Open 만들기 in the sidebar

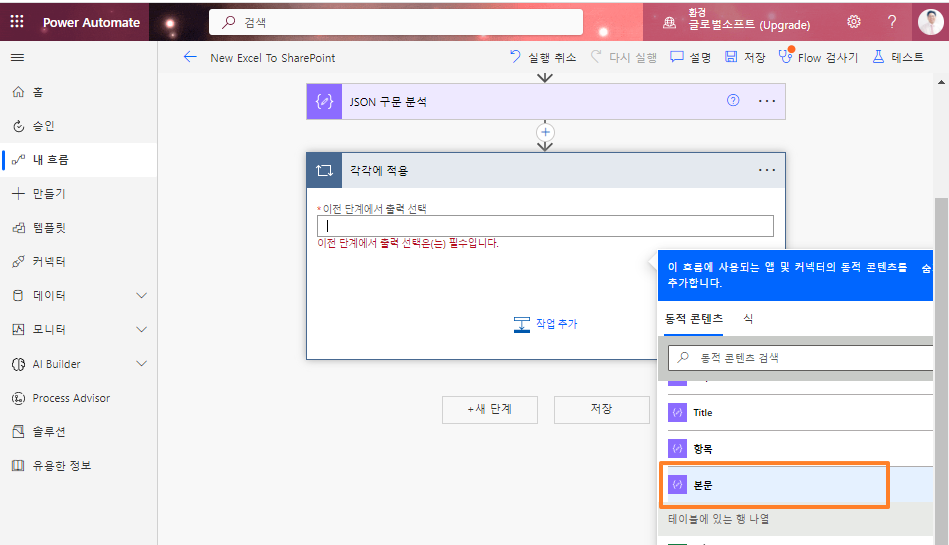[x=79, y=194]
